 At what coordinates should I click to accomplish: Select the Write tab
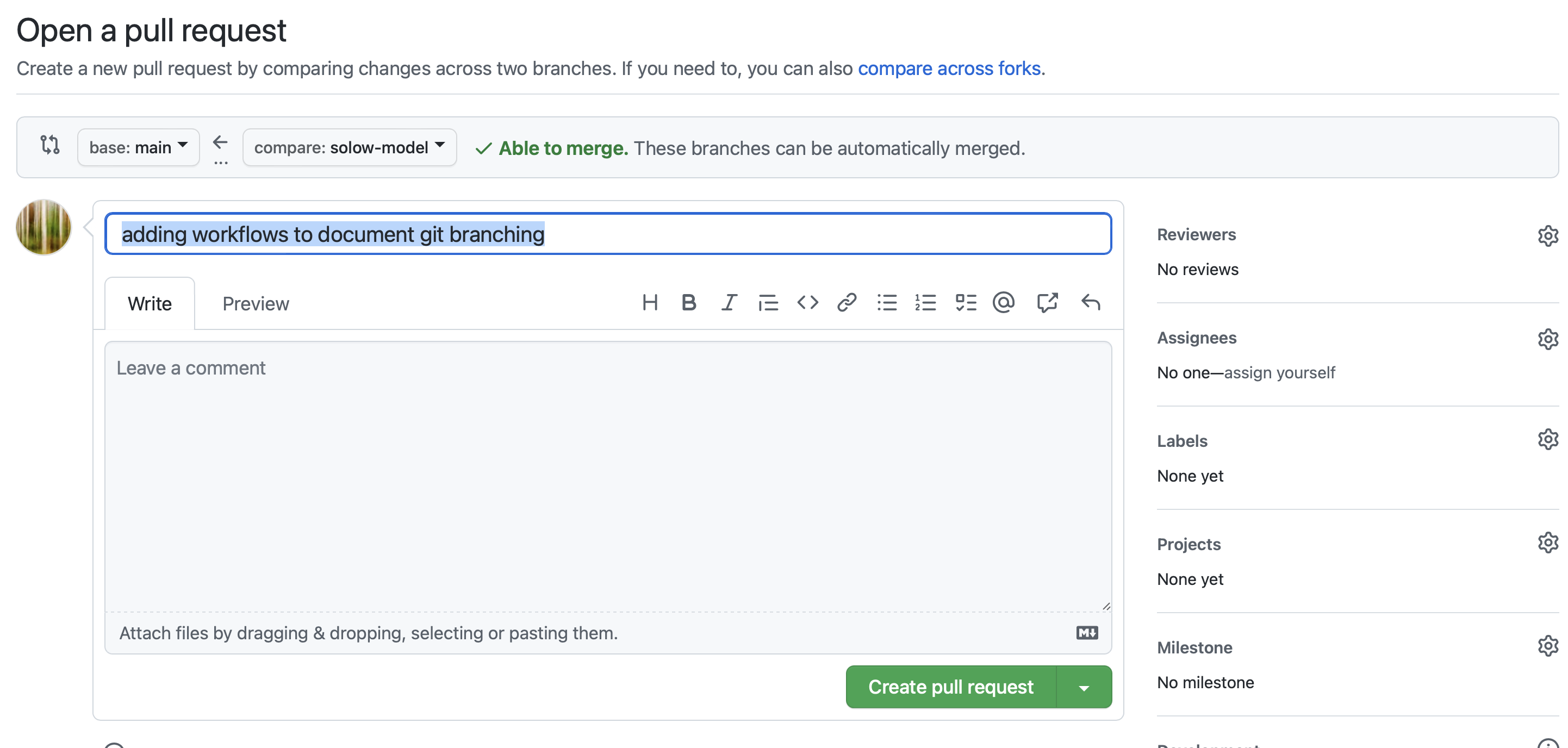coord(150,304)
